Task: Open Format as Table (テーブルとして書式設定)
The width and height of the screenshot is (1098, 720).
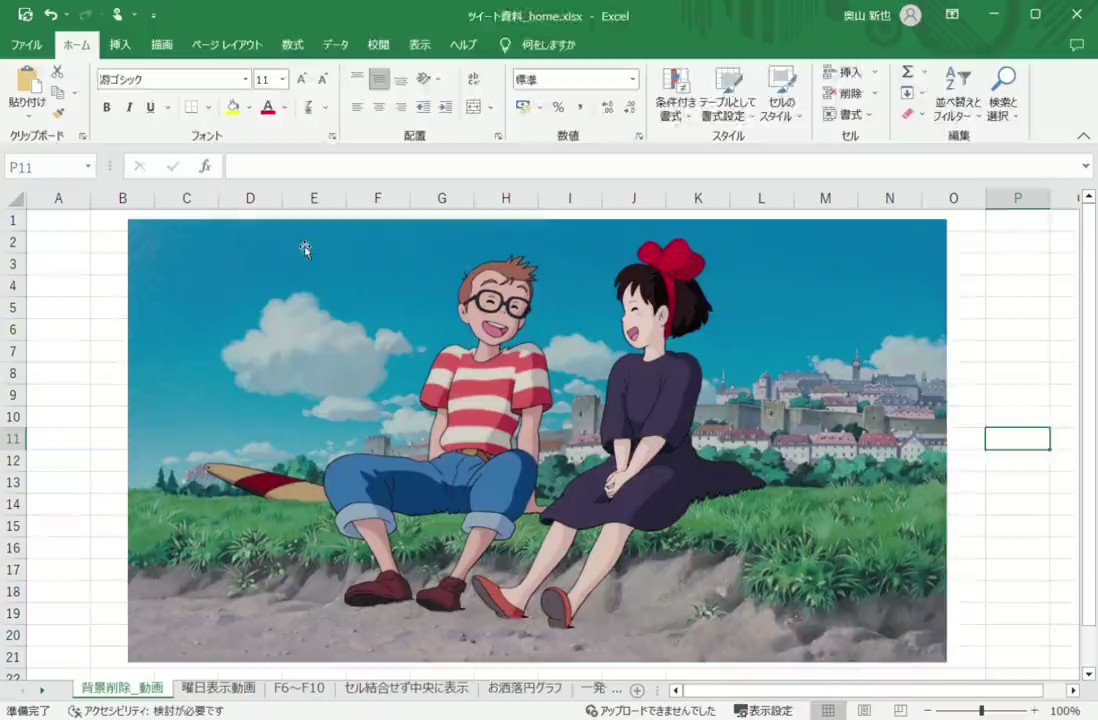Action: click(x=728, y=94)
